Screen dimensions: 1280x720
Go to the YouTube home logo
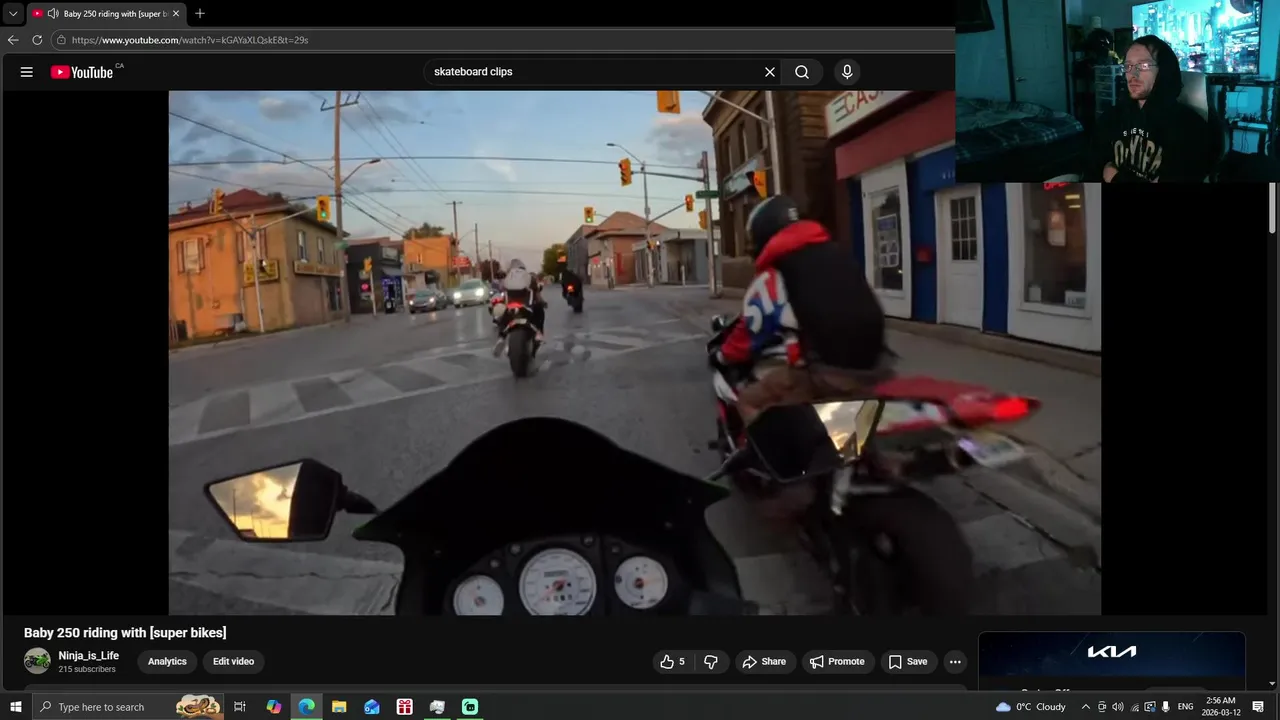[82, 72]
